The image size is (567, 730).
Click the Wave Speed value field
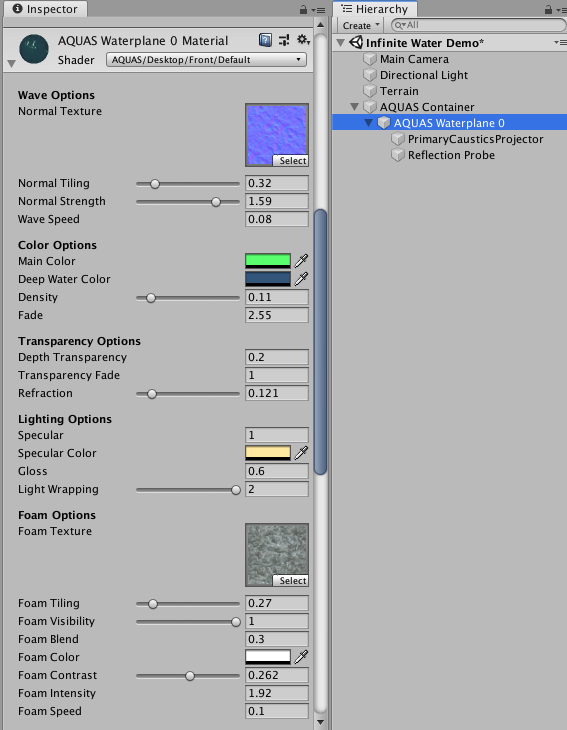[277, 219]
